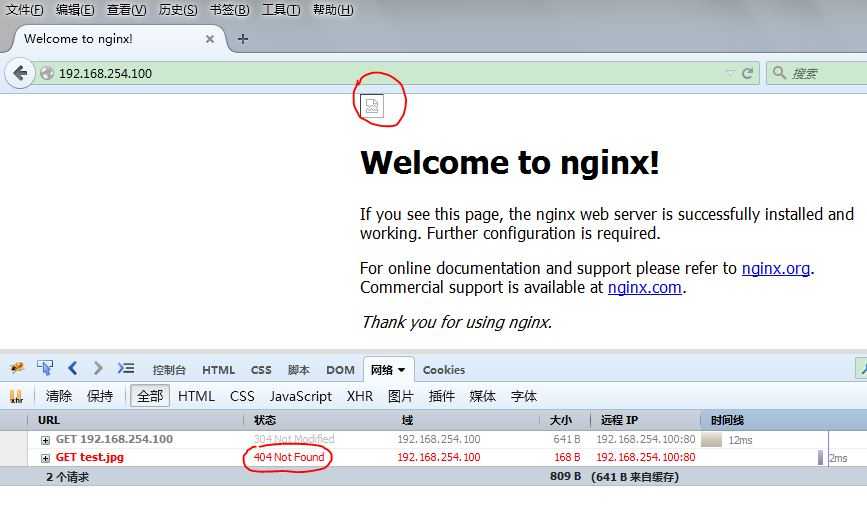Select the 媒体 network filter

click(482, 396)
